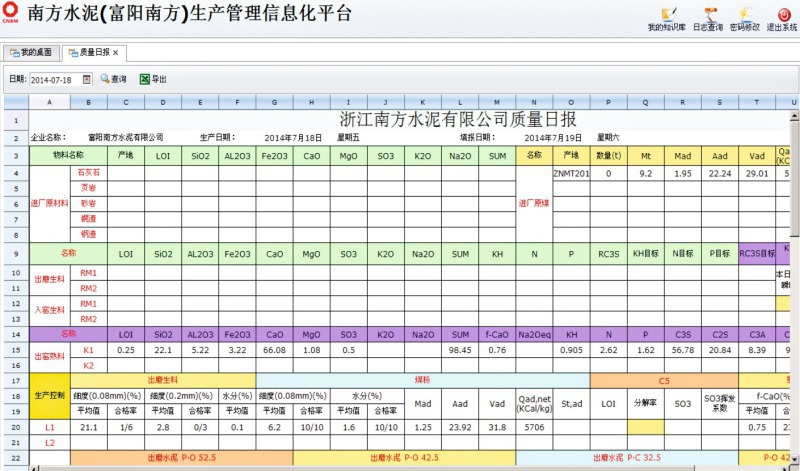Viewport: 800px width, 471px height.
Task: Click the date input field
Action: (x=54, y=79)
